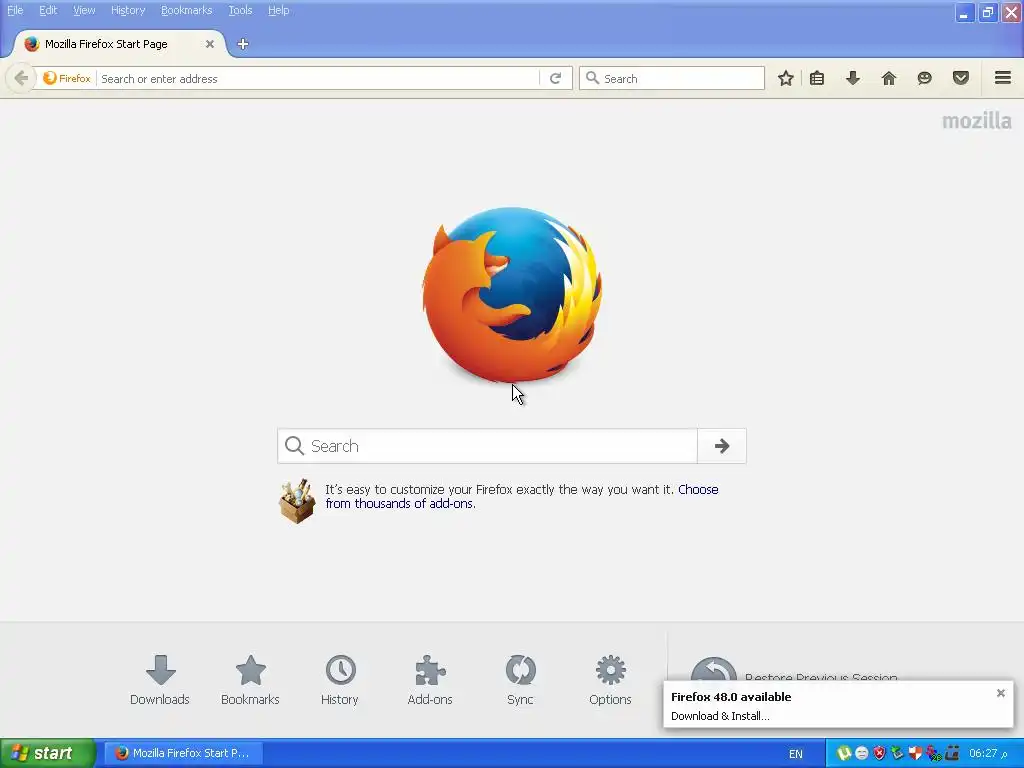
Task: Dismiss the Firefox 48.0 available notification
Action: tap(1000, 693)
